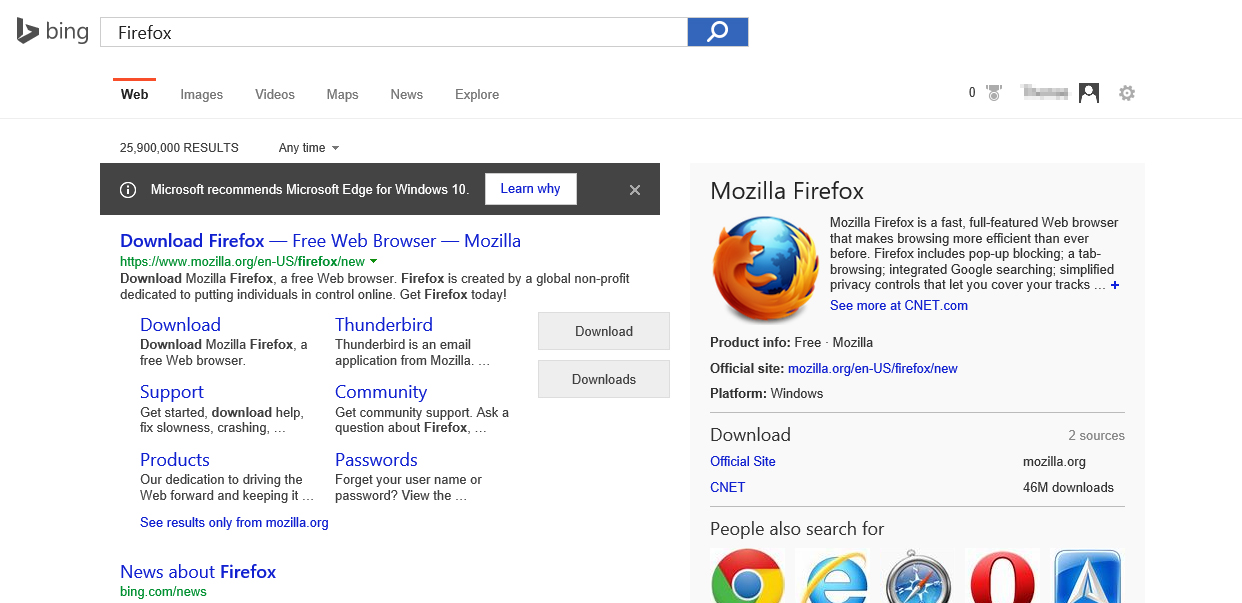Image resolution: width=1242 pixels, height=603 pixels.
Task: Expand the mozilla.org URL dropdown arrow
Action: click(373, 261)
